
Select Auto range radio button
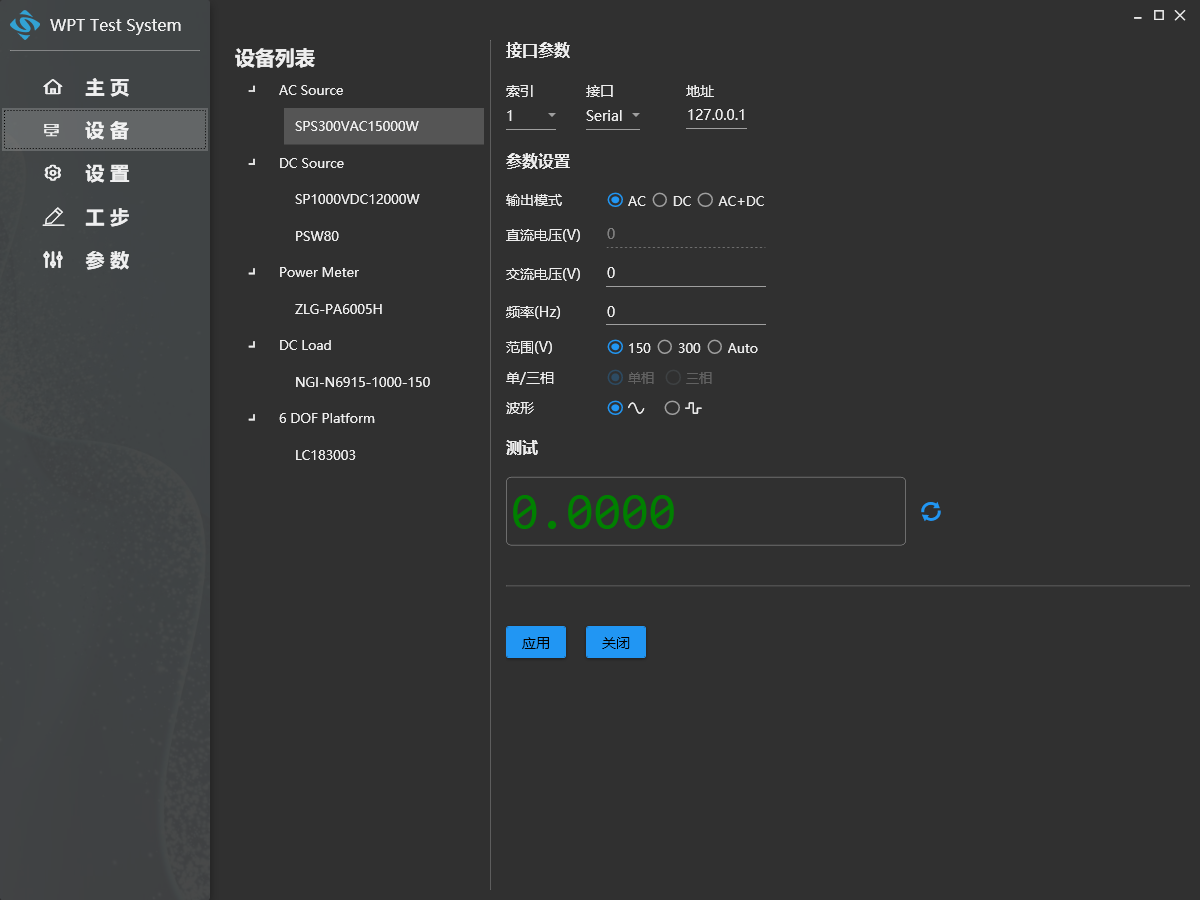[x=715, y=348]
